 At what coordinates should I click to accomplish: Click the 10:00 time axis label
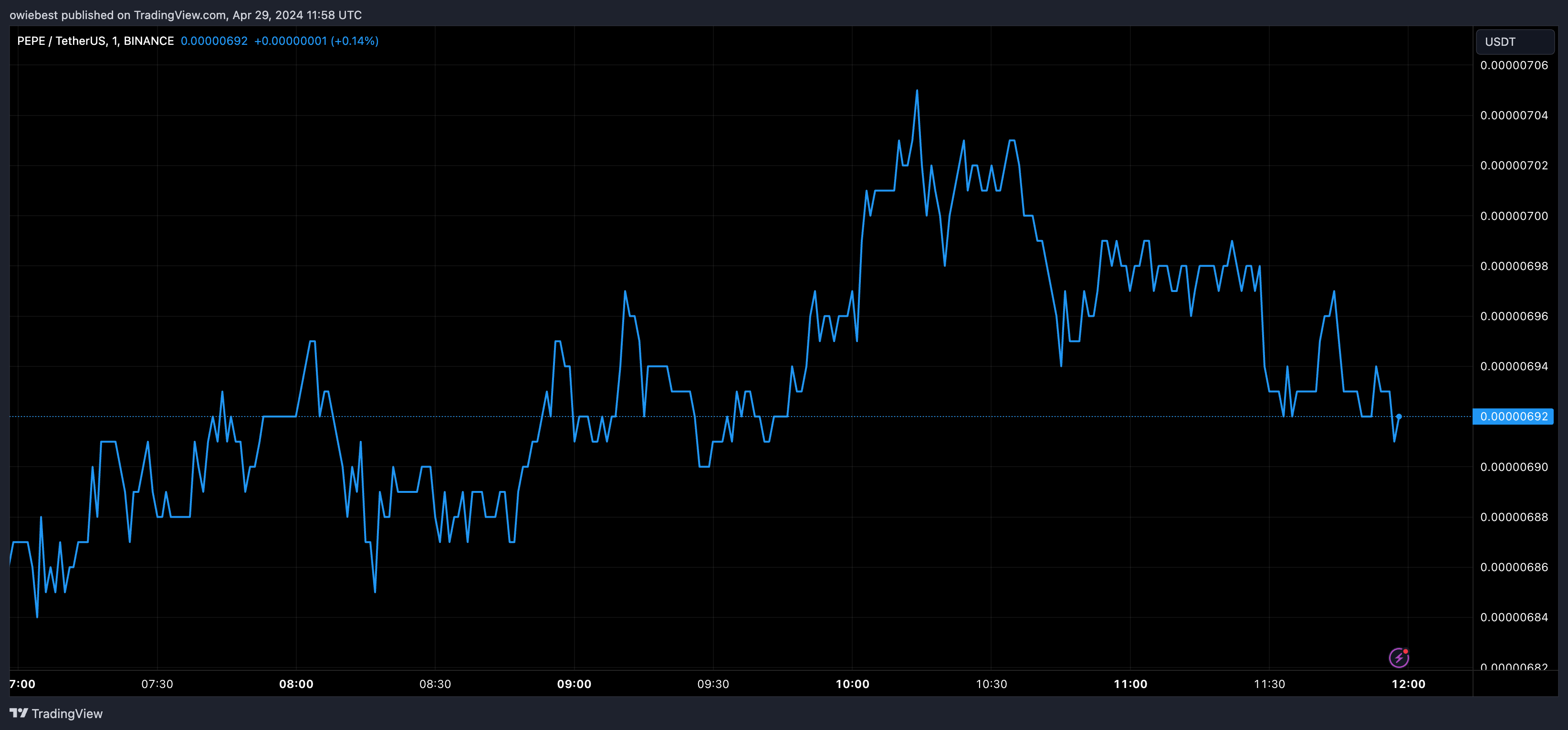click(x=852, y=684)
